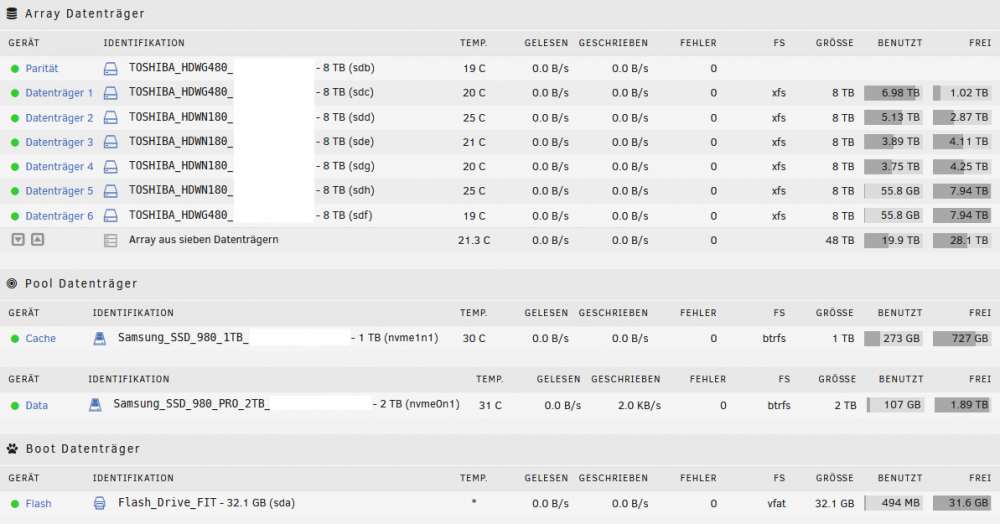Click the Array Datenträger section title
Image resolution: width=1000 pixels, height=524 pixels.
(85, 13)
